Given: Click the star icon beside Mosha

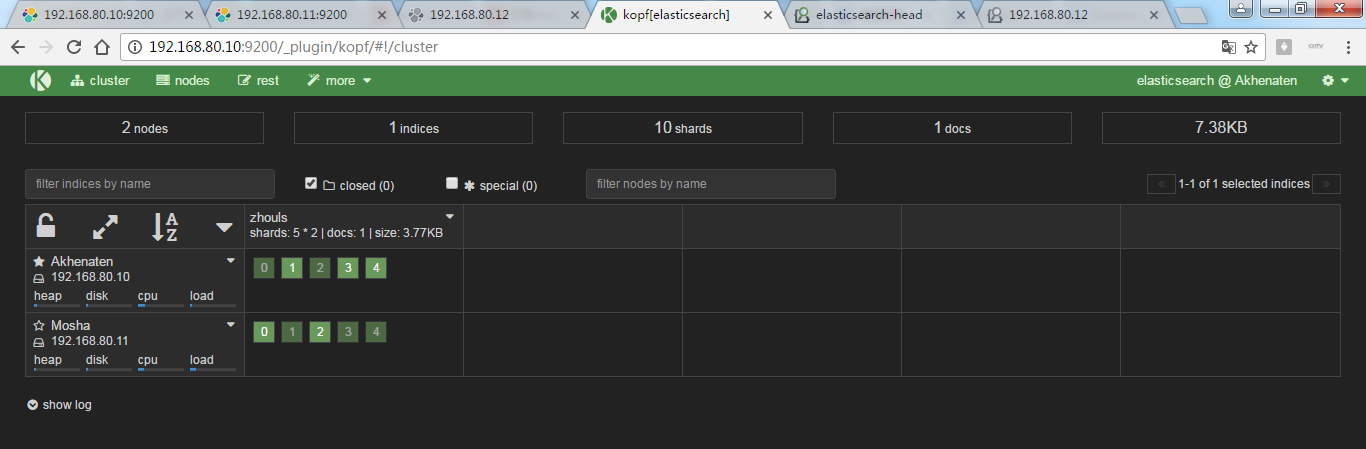Looking at the screenshot, I should pyautogui.click(x=40, y=325).
